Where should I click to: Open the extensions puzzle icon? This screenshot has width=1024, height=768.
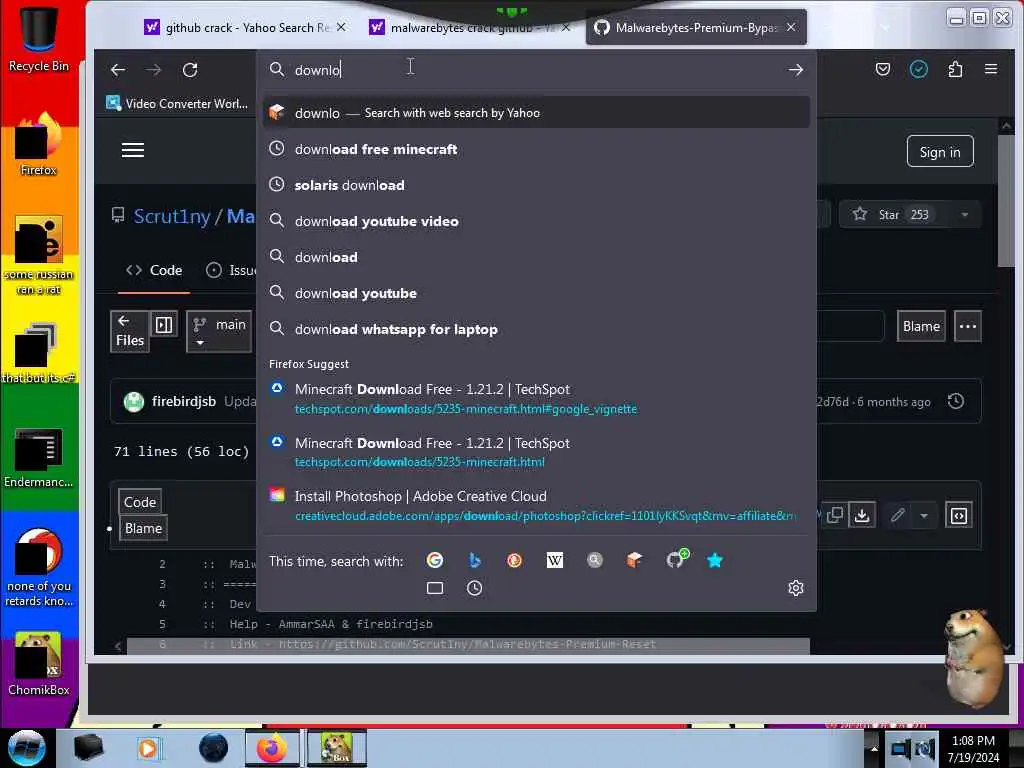click(x=955, y=69)
